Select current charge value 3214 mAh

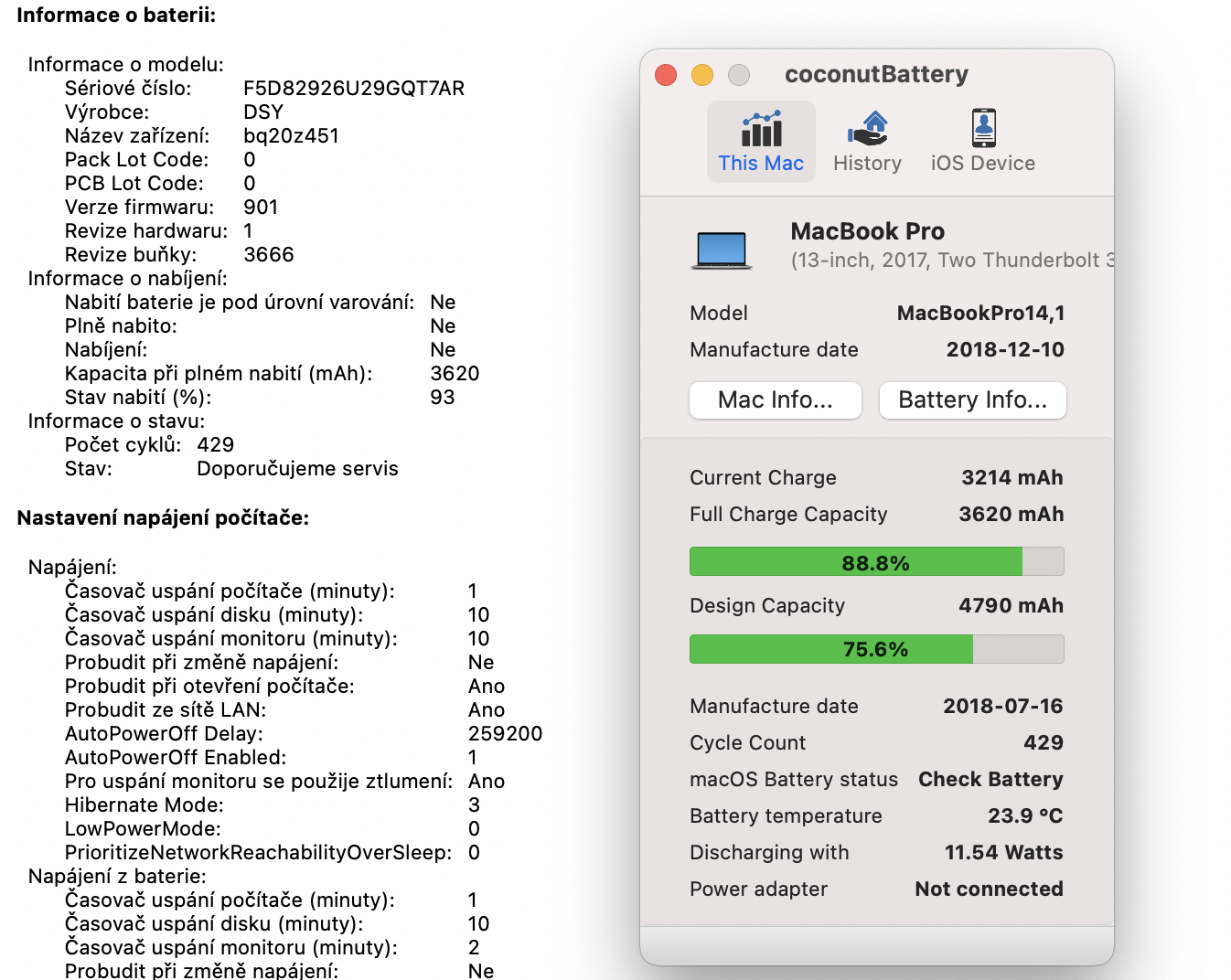click(1012, 477)
